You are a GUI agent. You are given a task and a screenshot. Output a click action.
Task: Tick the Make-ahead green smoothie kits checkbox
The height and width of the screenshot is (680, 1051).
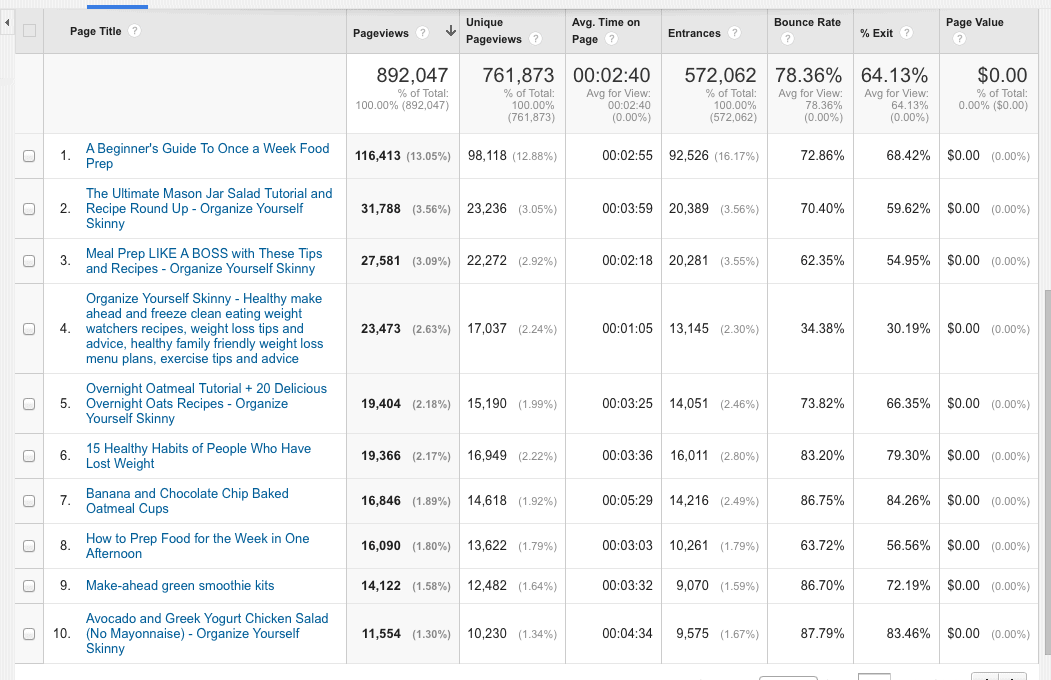point(29,586)
